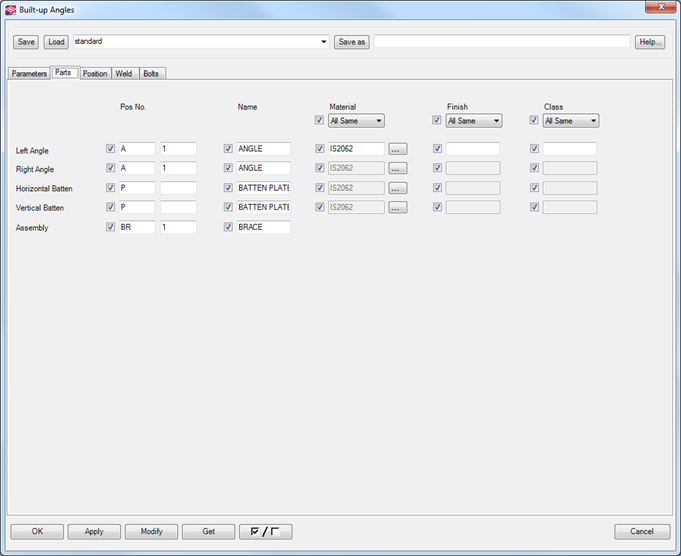Switch to the Position tab
This screenshot has height=556, width=681.
coord(95,73)
